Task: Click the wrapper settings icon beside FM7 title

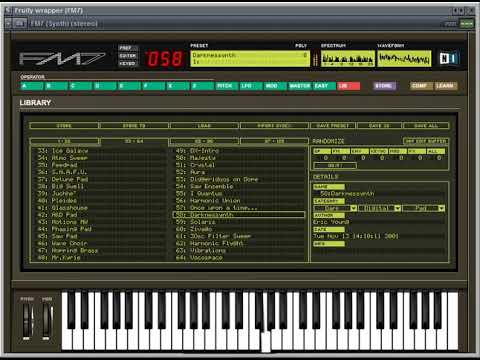Action: click(x=20, y=23)
